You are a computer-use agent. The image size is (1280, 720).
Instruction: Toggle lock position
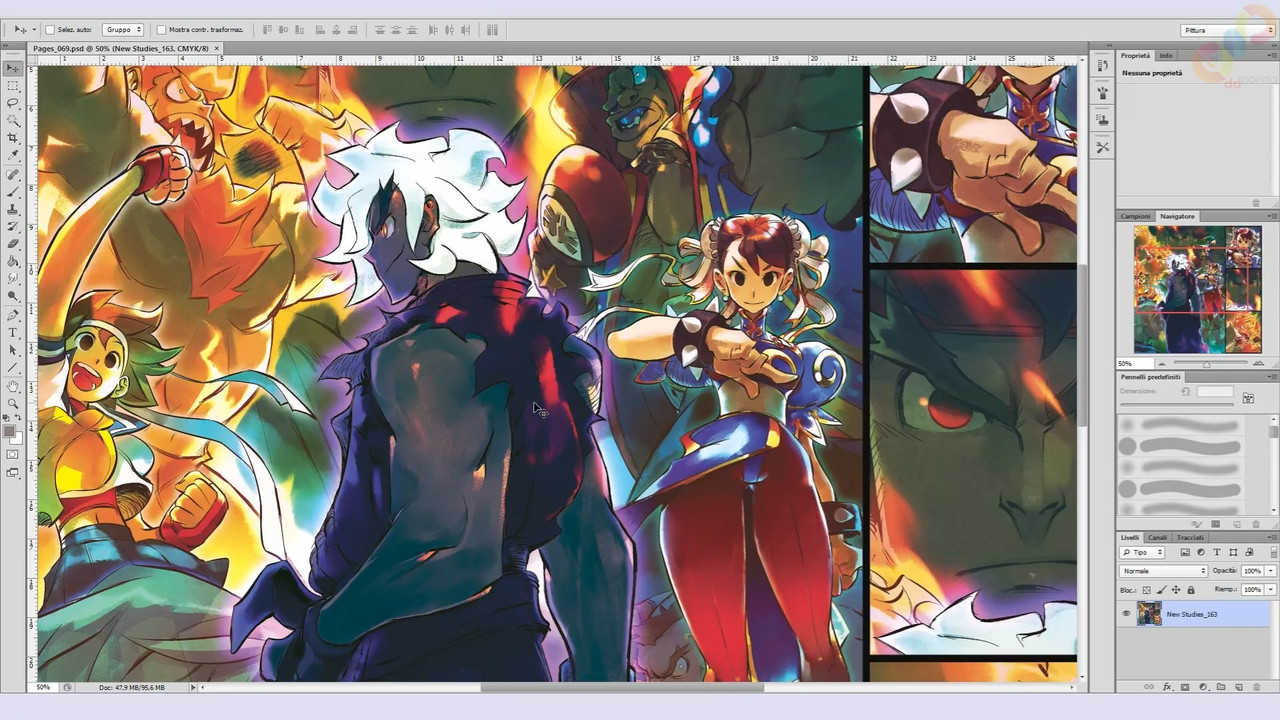pyautogui.click(x=1175, y=590)
